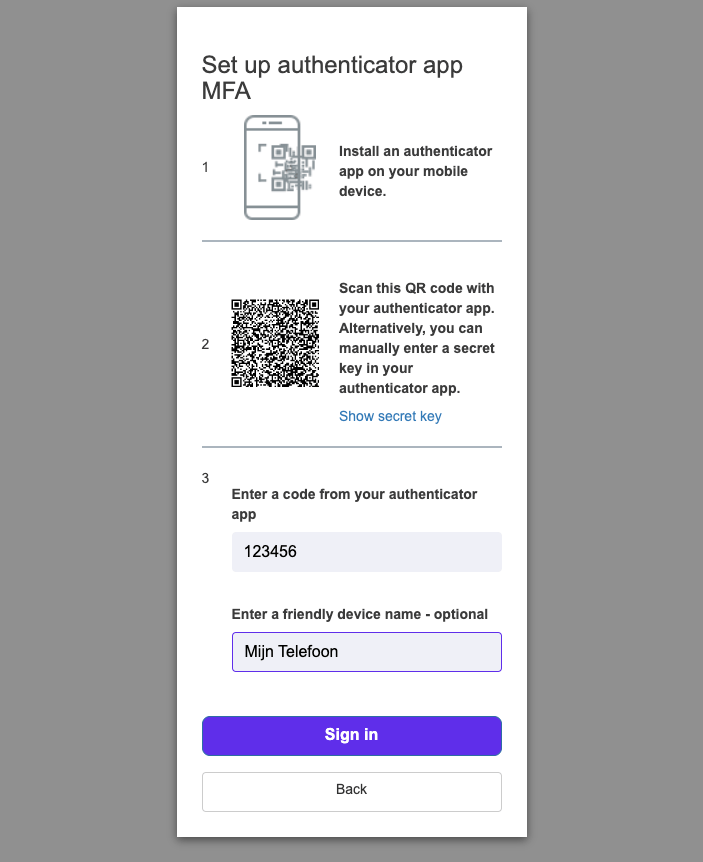Viewport: 703px width, 862px height.
Task: Click the step number 3 marker
Action: 206,478
